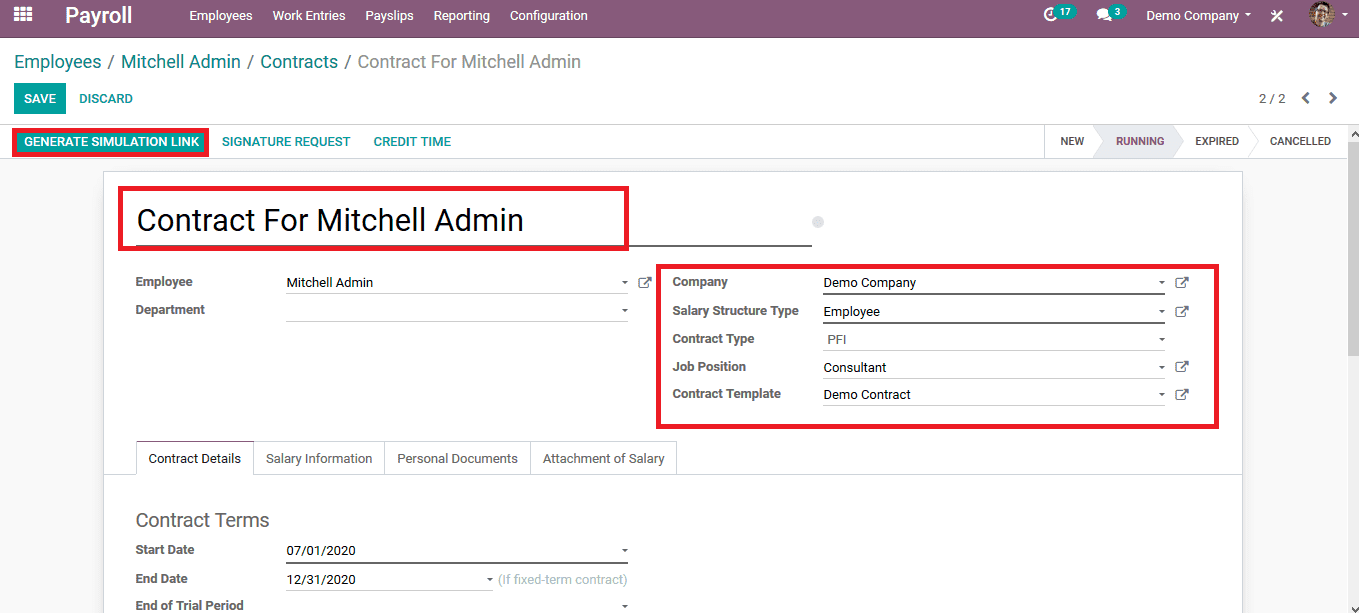Expand the Contract Type dropdown
This screenshot has width=1359, height=613.
point(1161,339)
